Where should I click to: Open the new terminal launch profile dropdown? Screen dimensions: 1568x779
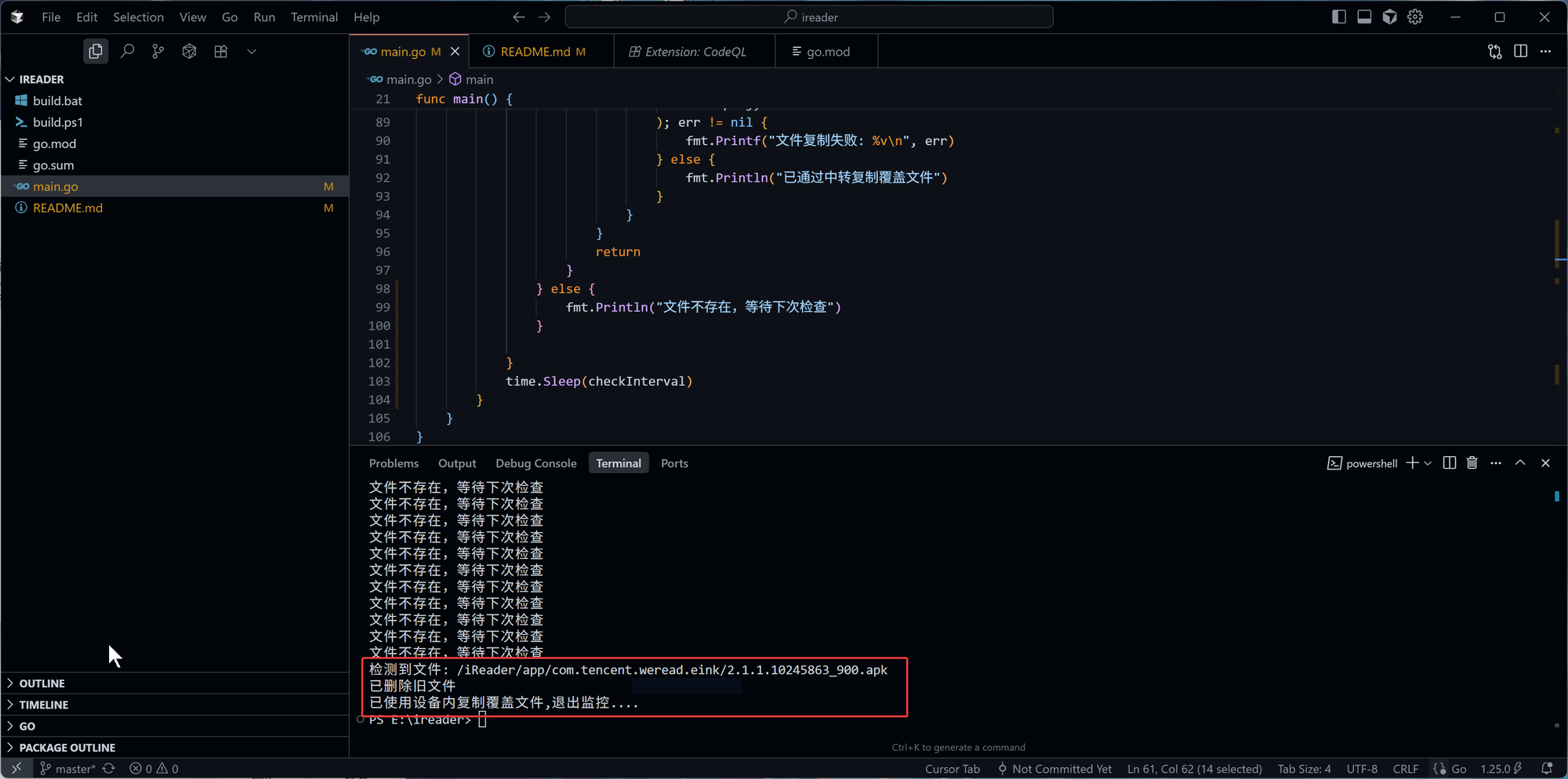click(x=1428, y=463)
